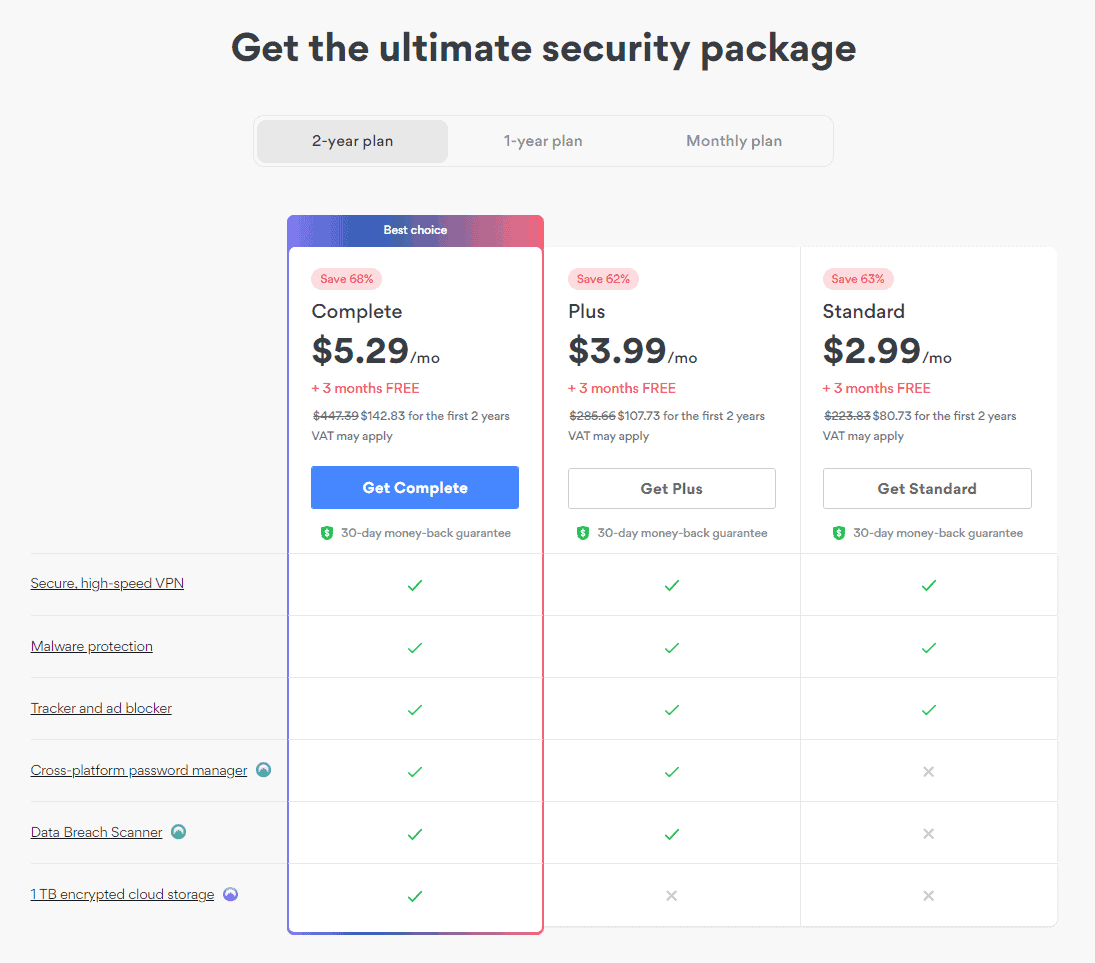1095x963 pixels.
Task: Click the NordLocker icon beside cloud storage
Action: pyautogui.click(x=230, y=894)
